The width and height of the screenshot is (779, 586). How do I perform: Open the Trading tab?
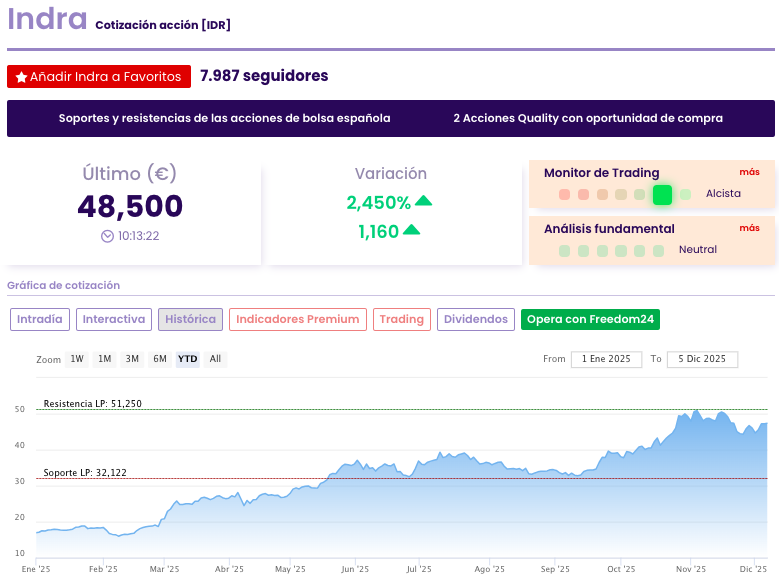coord(401,319)
